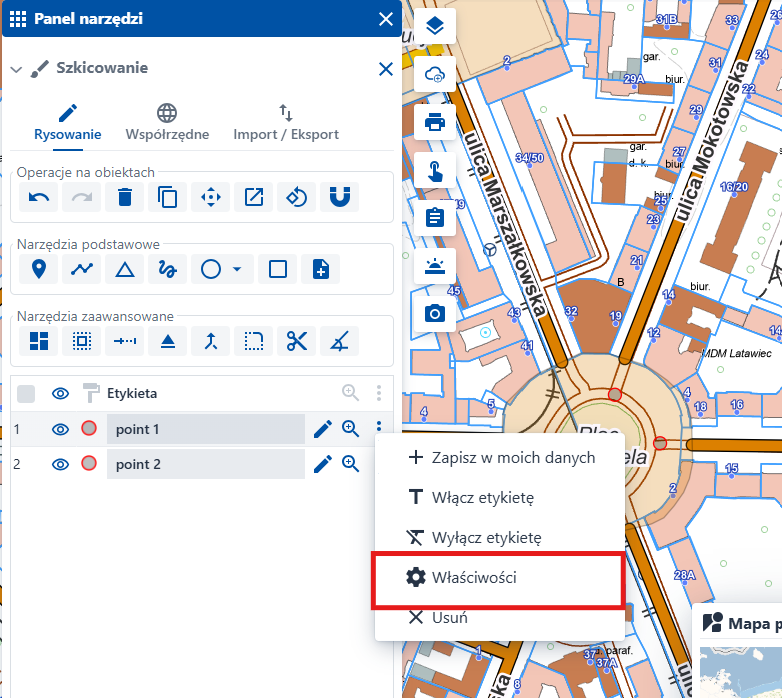
Task: Select the point marker drawing tool
Action: 39,269
